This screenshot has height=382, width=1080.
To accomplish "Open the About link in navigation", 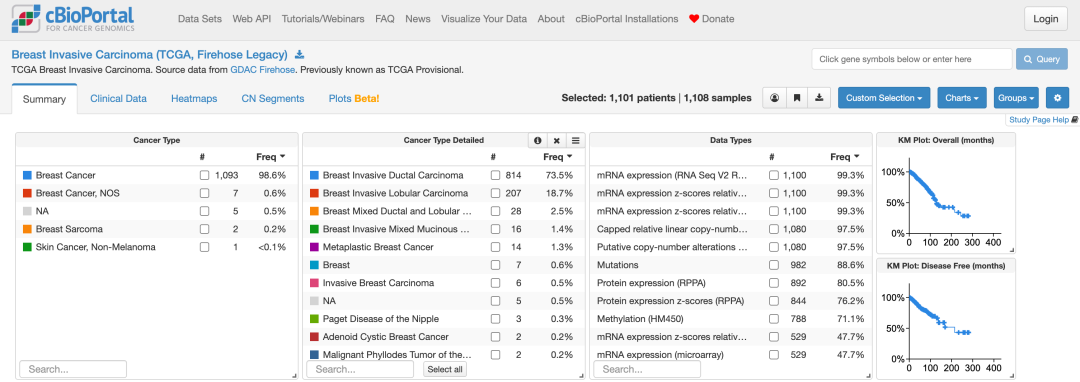I will (x=551, y=19).
